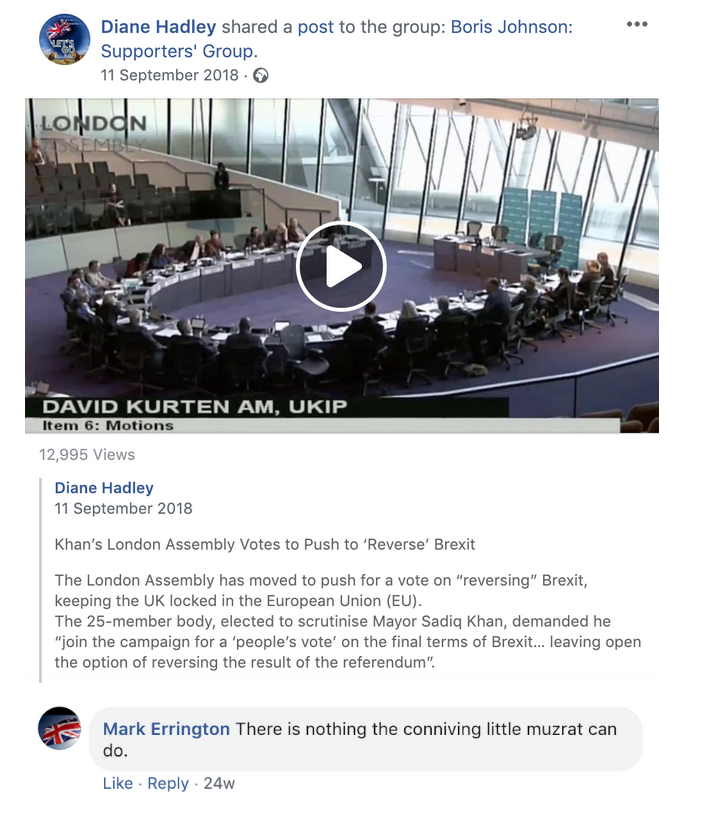The width and height of the screenshot is (709, 819).
Task: Open the three-dot post options menu
Action: pyautogui.click(x=637, y=25)
